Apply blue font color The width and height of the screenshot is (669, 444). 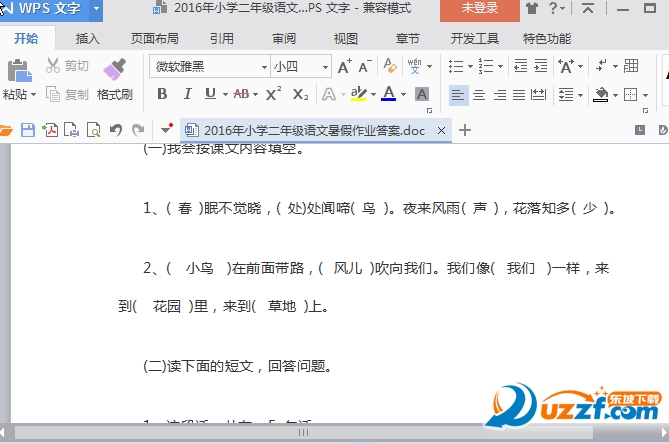click(x=388, y=94)
